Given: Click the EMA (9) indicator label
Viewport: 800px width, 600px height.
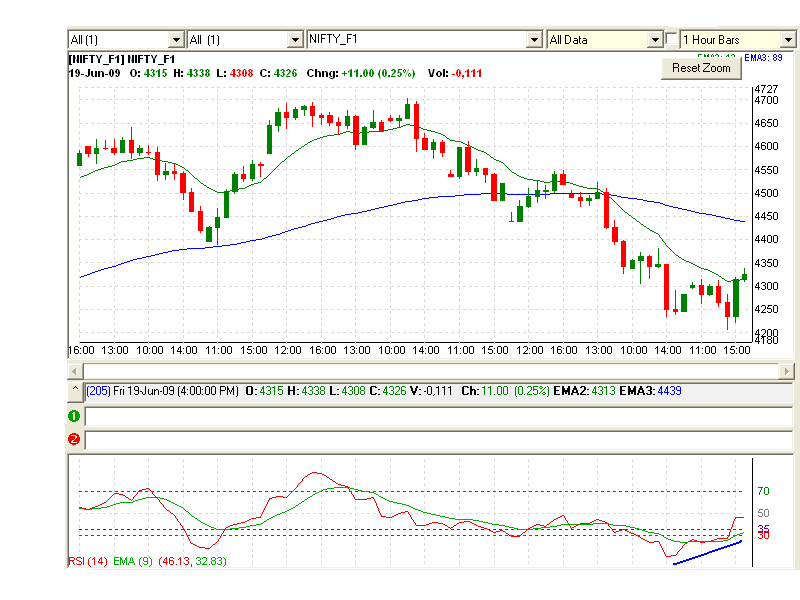Looking at the screenshot, I should (133, 561).
